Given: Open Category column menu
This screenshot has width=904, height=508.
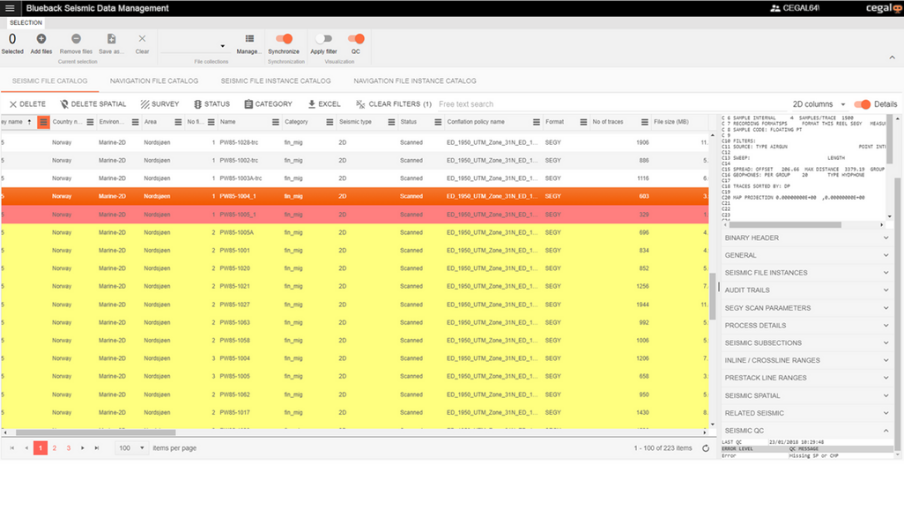Looking at the screenshot, I should pyautogui.click(x=329, y=122).
